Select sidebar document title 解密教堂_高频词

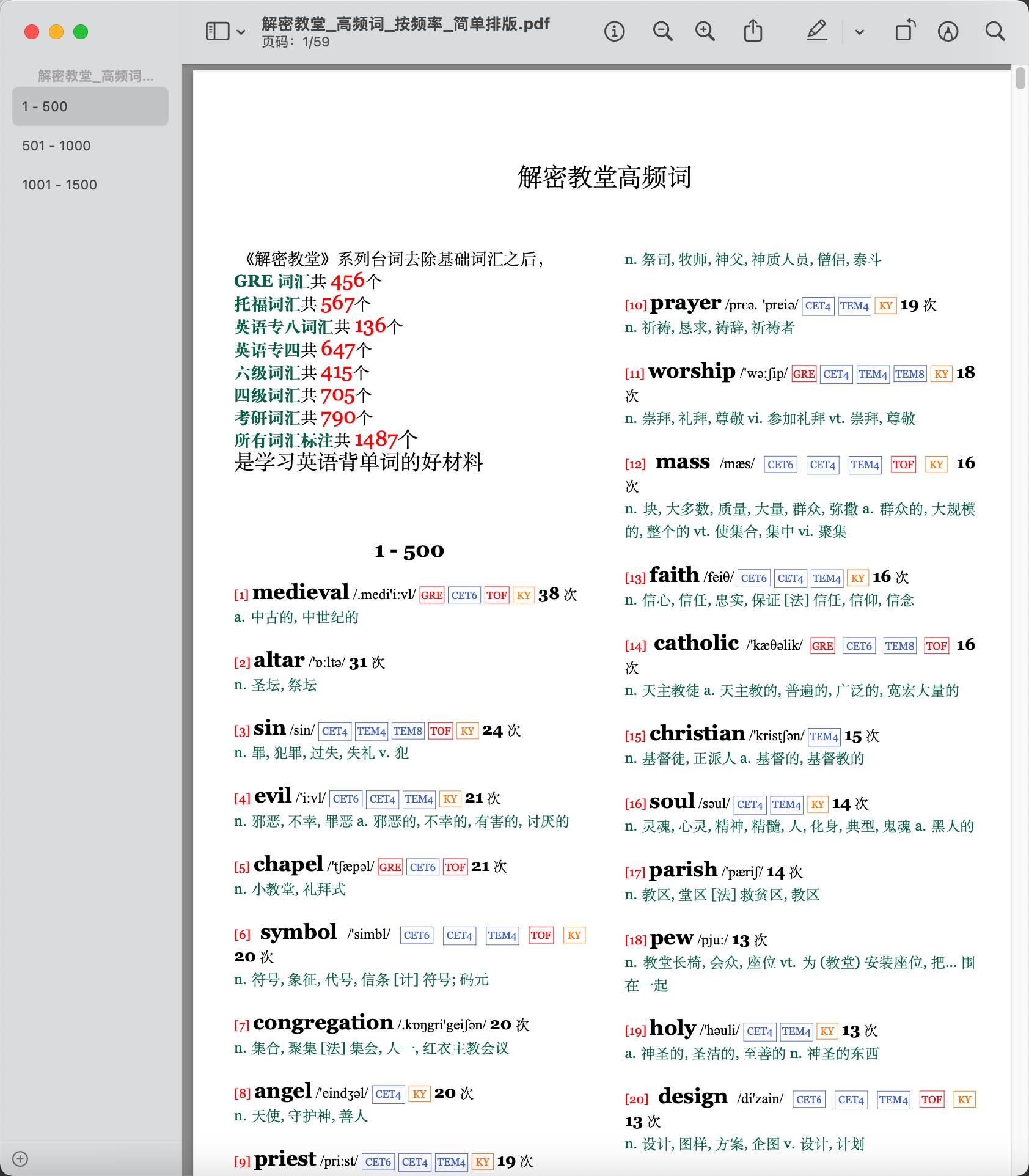click(x=95, y=76)
